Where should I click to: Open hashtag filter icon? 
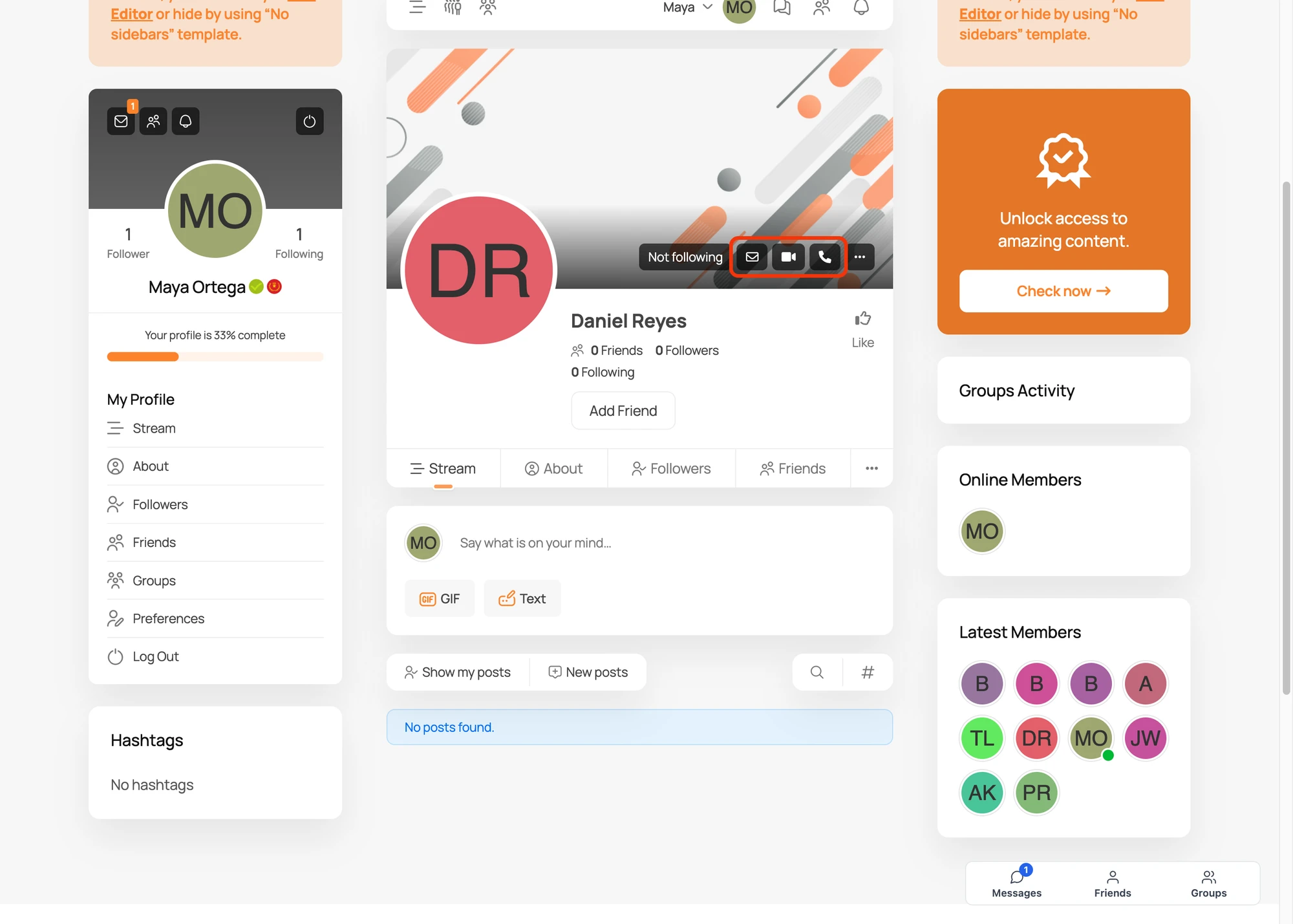click(868, 672)
